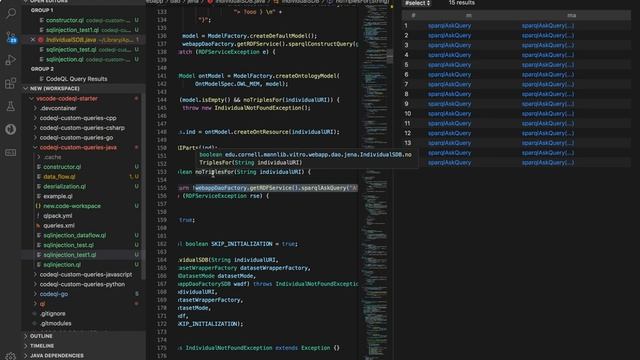Open sqlinjection_test.ql in java queries folder
This screenshot has width=640, height=360.
click(69, 245)
